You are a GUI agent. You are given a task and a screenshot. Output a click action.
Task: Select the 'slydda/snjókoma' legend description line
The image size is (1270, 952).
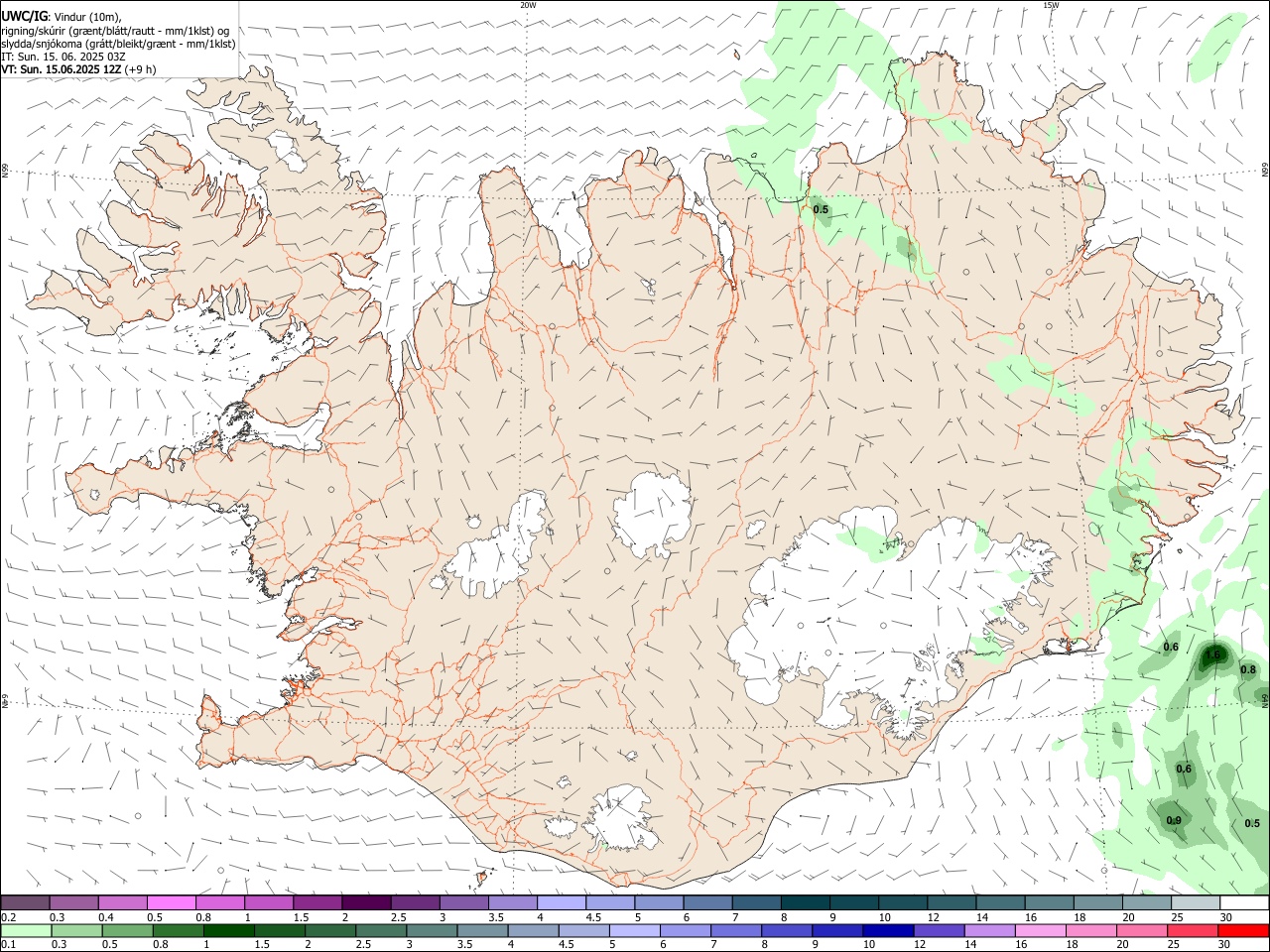[118, 44]
